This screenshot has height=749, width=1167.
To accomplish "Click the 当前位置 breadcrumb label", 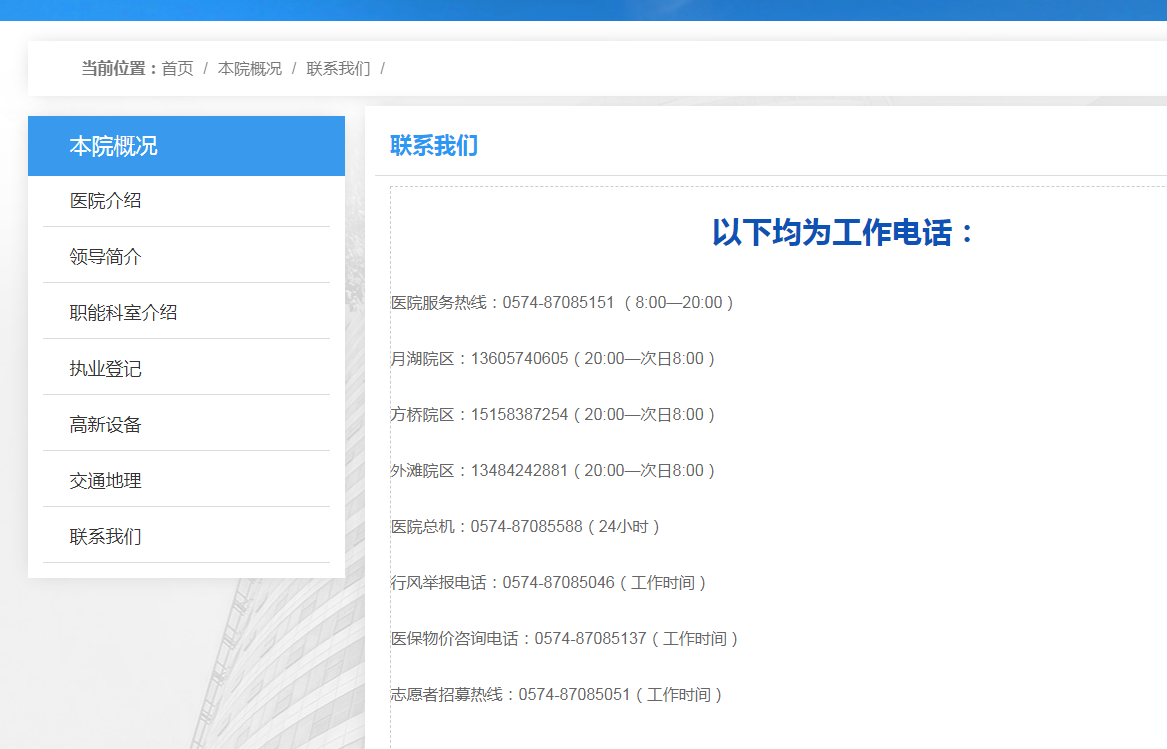I will click(x=120, y=68).
